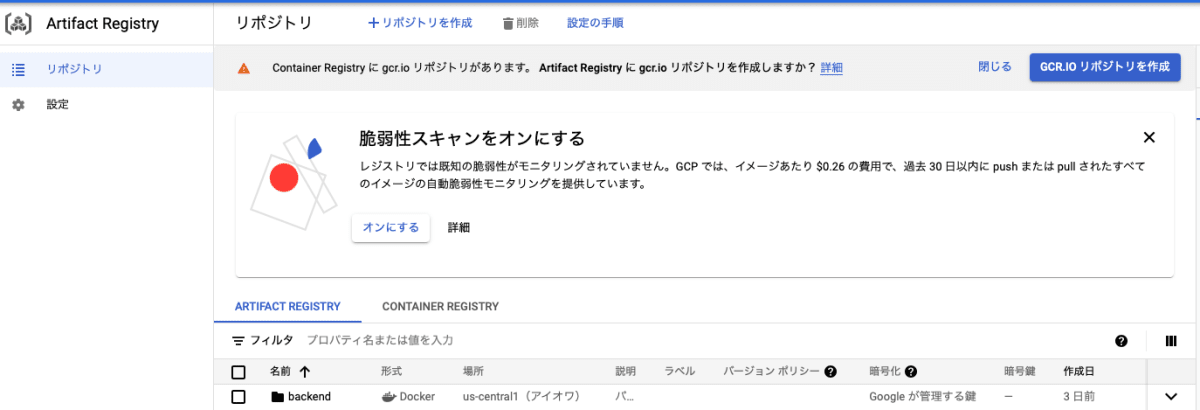Switch to the CONTAINER REGISTRY tab

[x=440, y=306]
